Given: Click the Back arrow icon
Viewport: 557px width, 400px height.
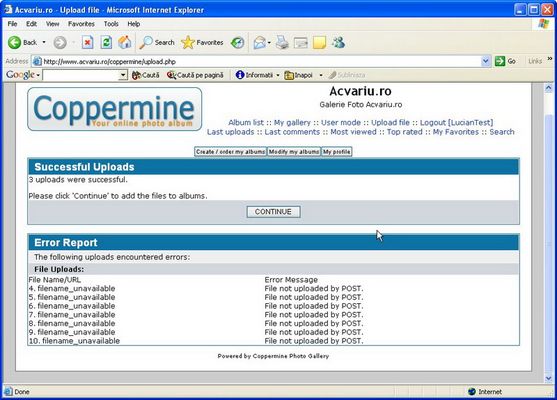Looking at the screenshot, I should pos(15,43).
